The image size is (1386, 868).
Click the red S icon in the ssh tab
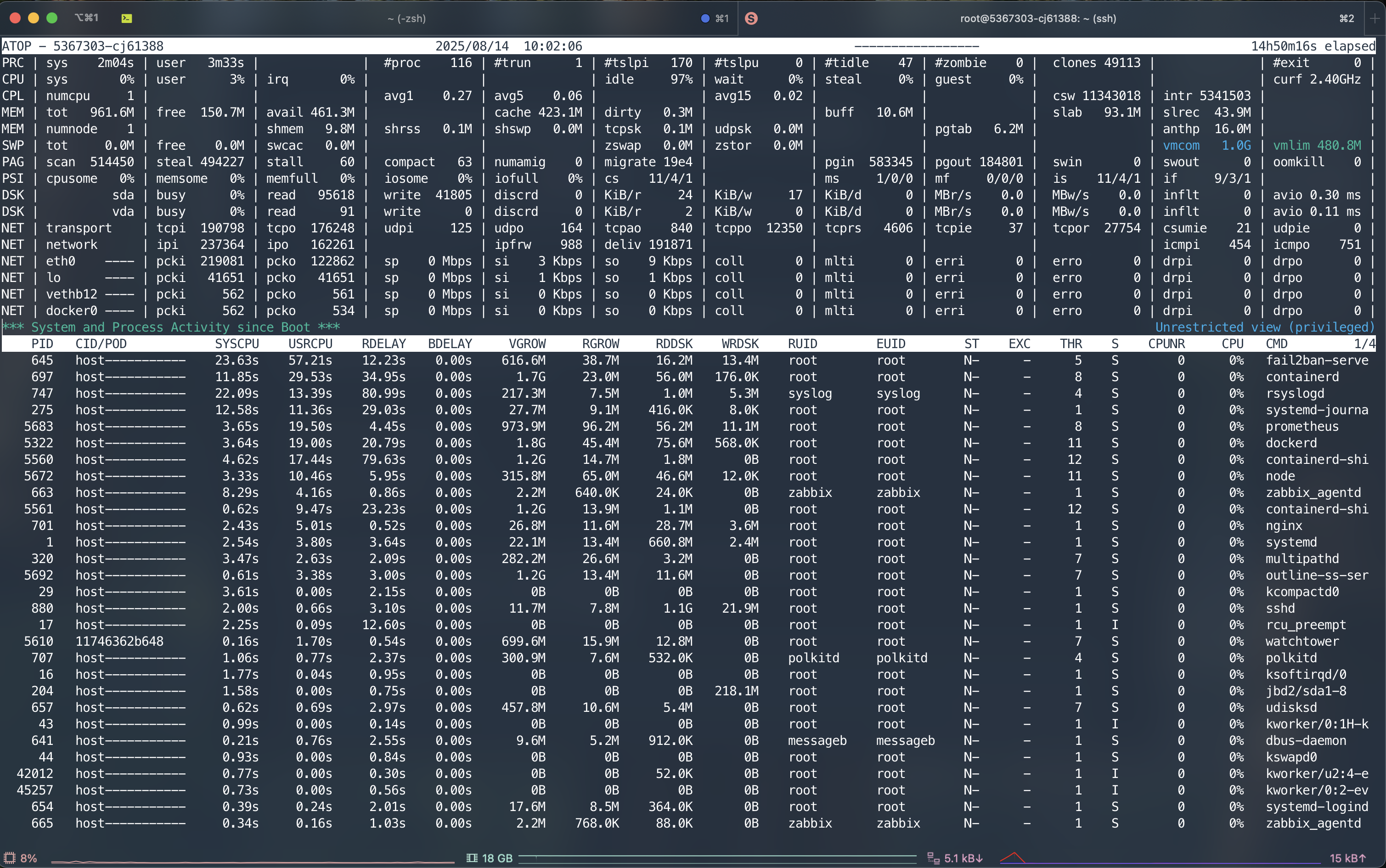pos(751,18)
